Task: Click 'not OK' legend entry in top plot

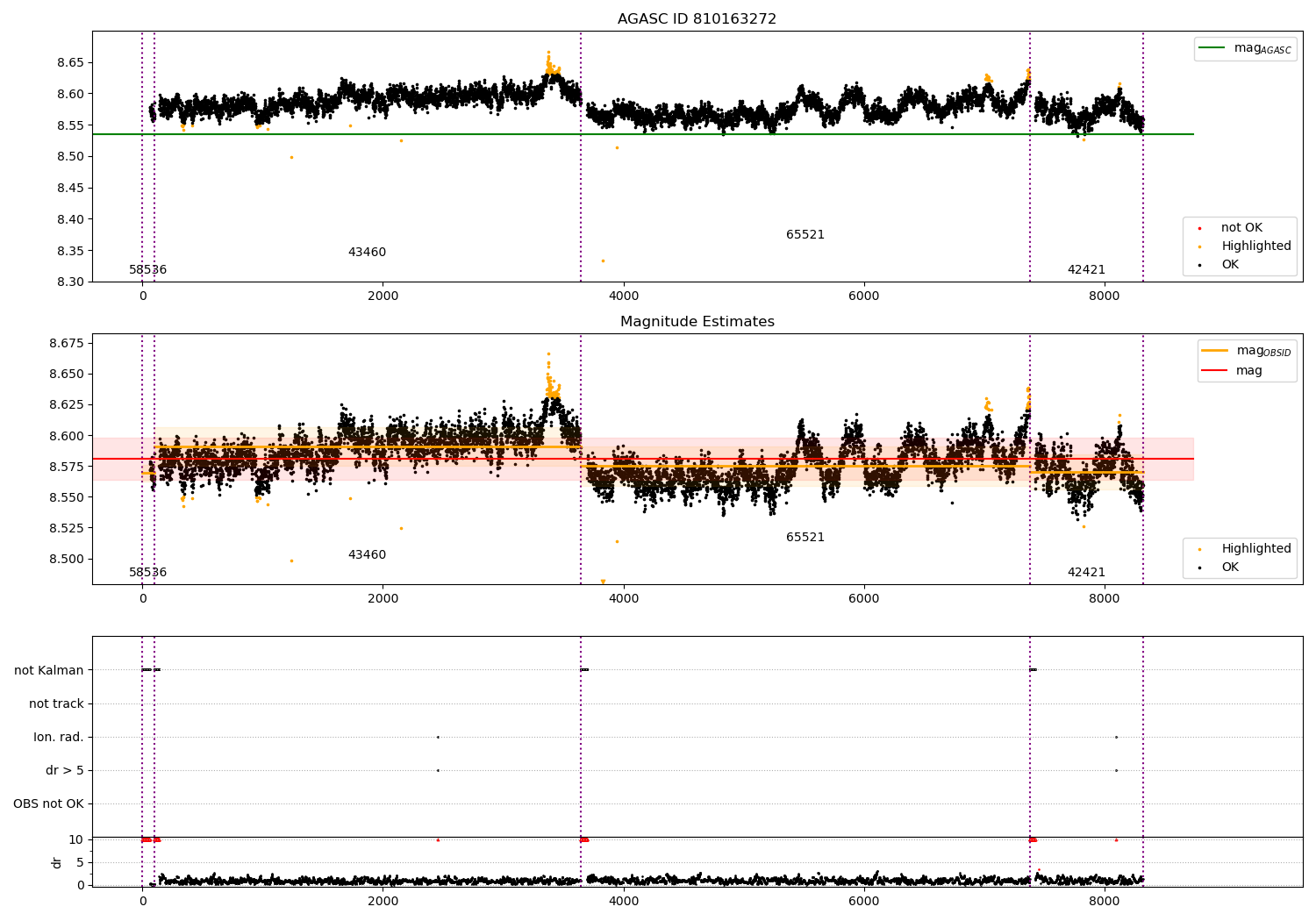Action: coord(1241,228)
